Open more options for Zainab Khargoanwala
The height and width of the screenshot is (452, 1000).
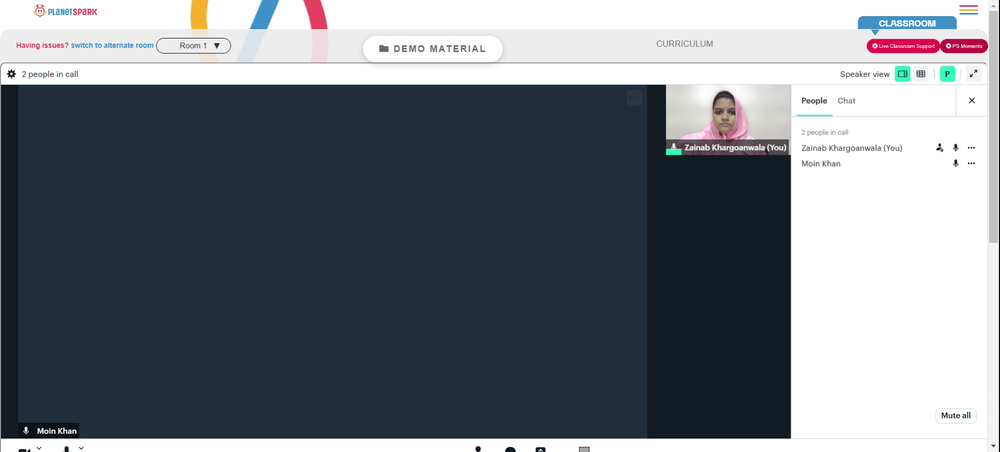tap(971, 148)
